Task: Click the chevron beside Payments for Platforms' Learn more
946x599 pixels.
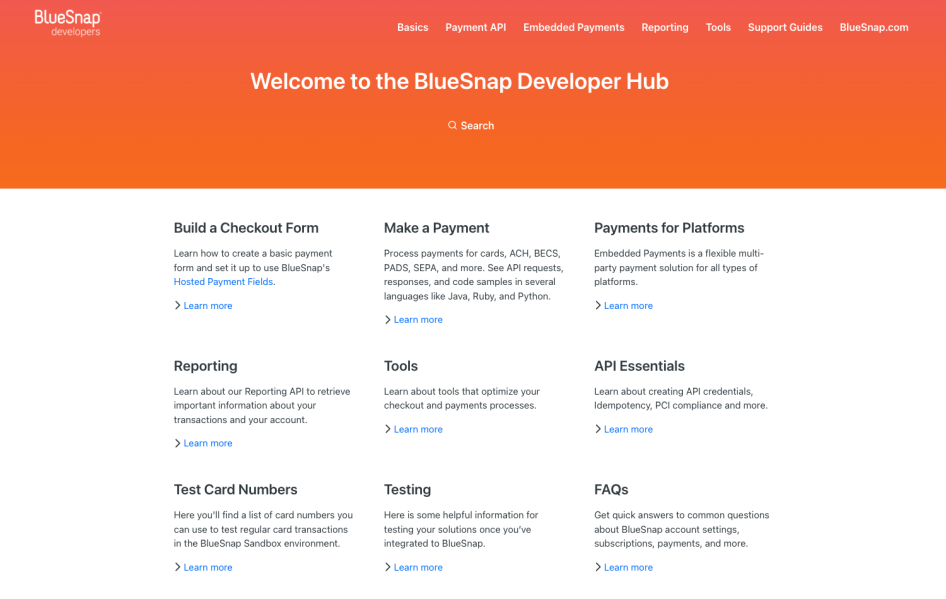Action: [598, 305]
